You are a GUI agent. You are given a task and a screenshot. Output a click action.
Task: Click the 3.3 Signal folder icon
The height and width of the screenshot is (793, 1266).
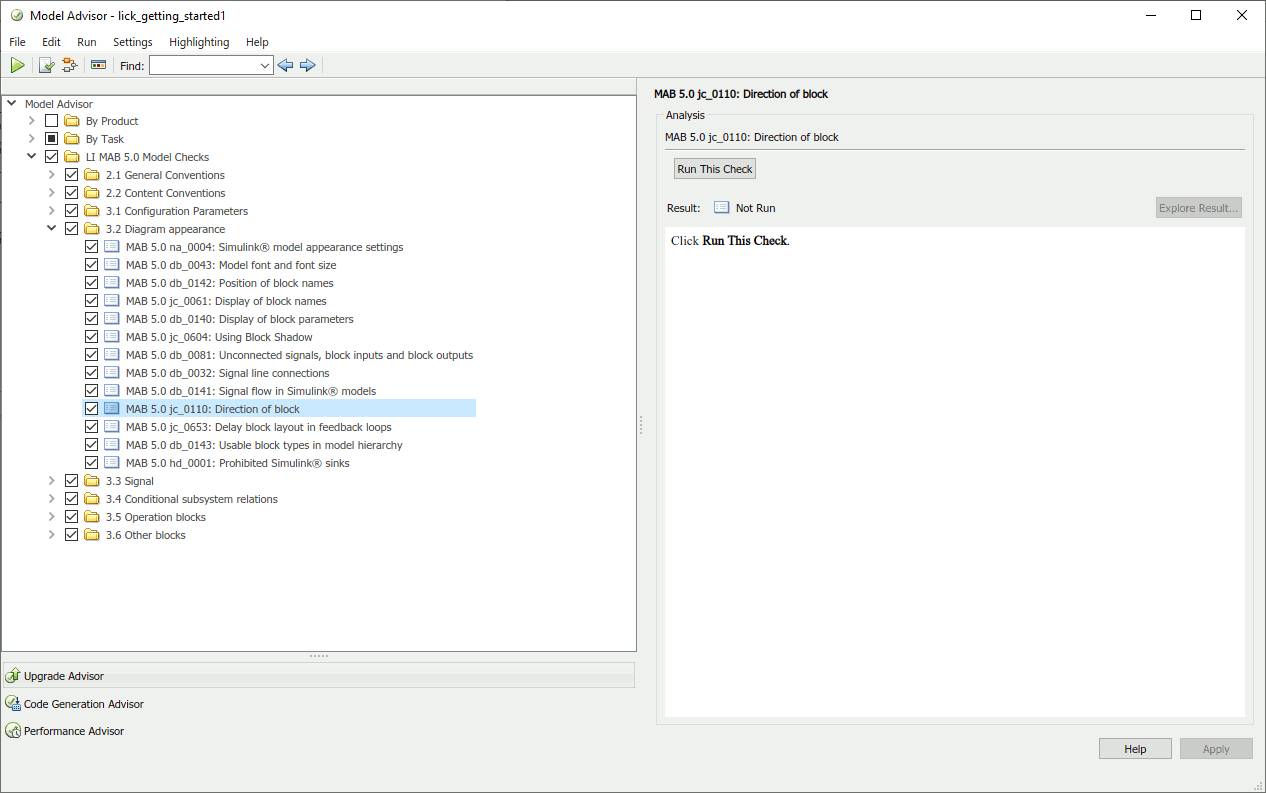click(x=92, y=481)
